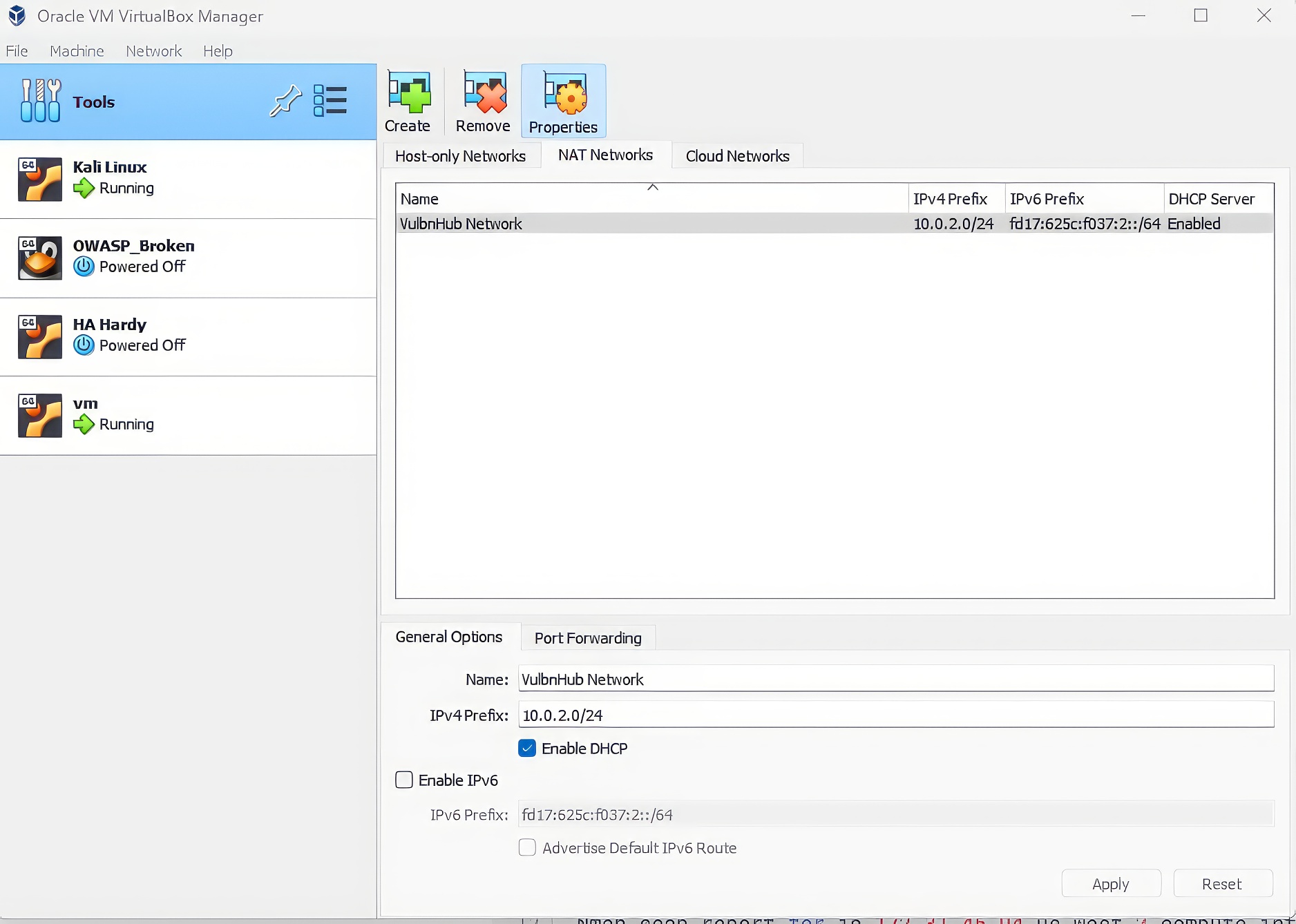The width and height of the screenshot is (1296, 924).
Task: Click the Reset button
Action: click(x=1222, y=884)
